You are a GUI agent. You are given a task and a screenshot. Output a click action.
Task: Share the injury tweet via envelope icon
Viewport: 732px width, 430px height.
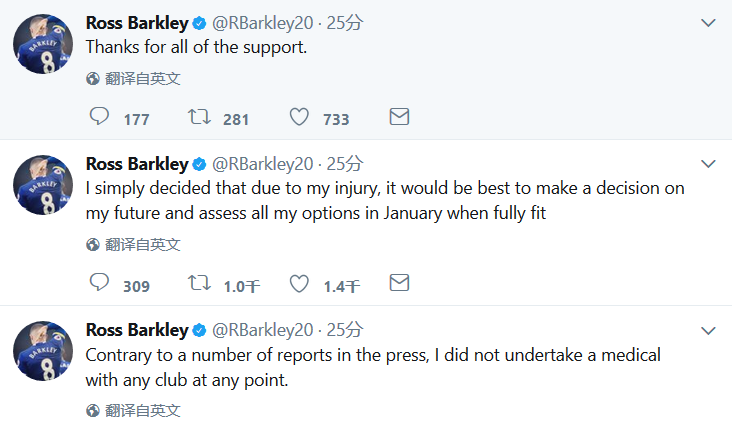coord(399,283)
